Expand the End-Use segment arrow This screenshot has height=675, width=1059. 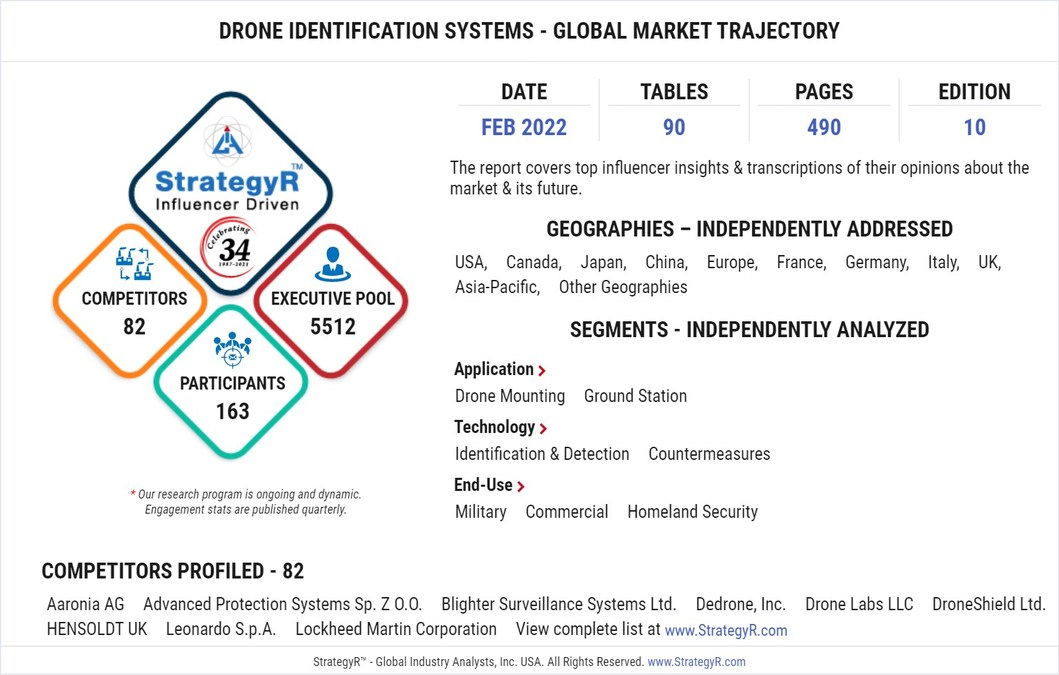click(520, 486)
